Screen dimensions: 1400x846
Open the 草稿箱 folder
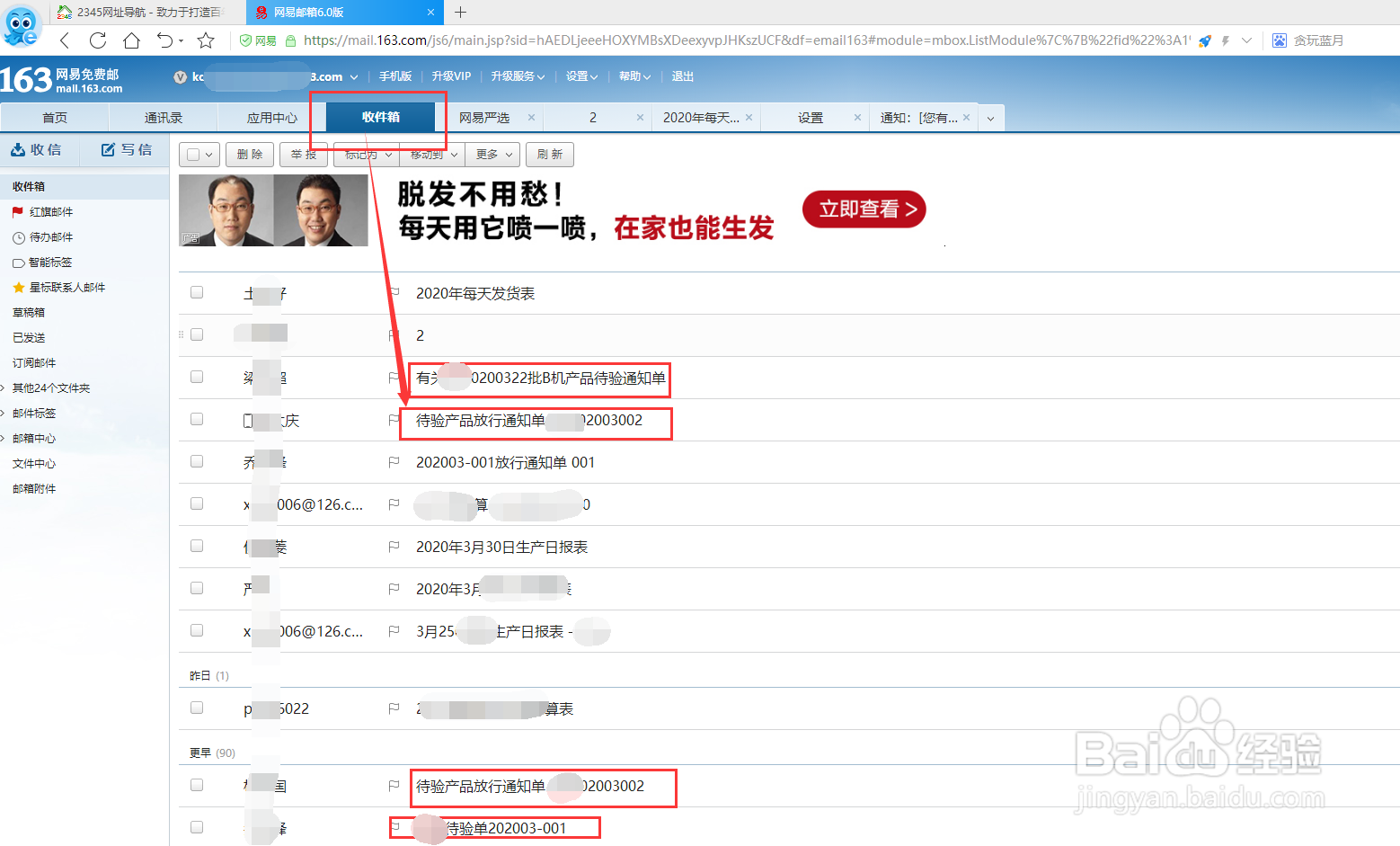click(x=29, y=313)
